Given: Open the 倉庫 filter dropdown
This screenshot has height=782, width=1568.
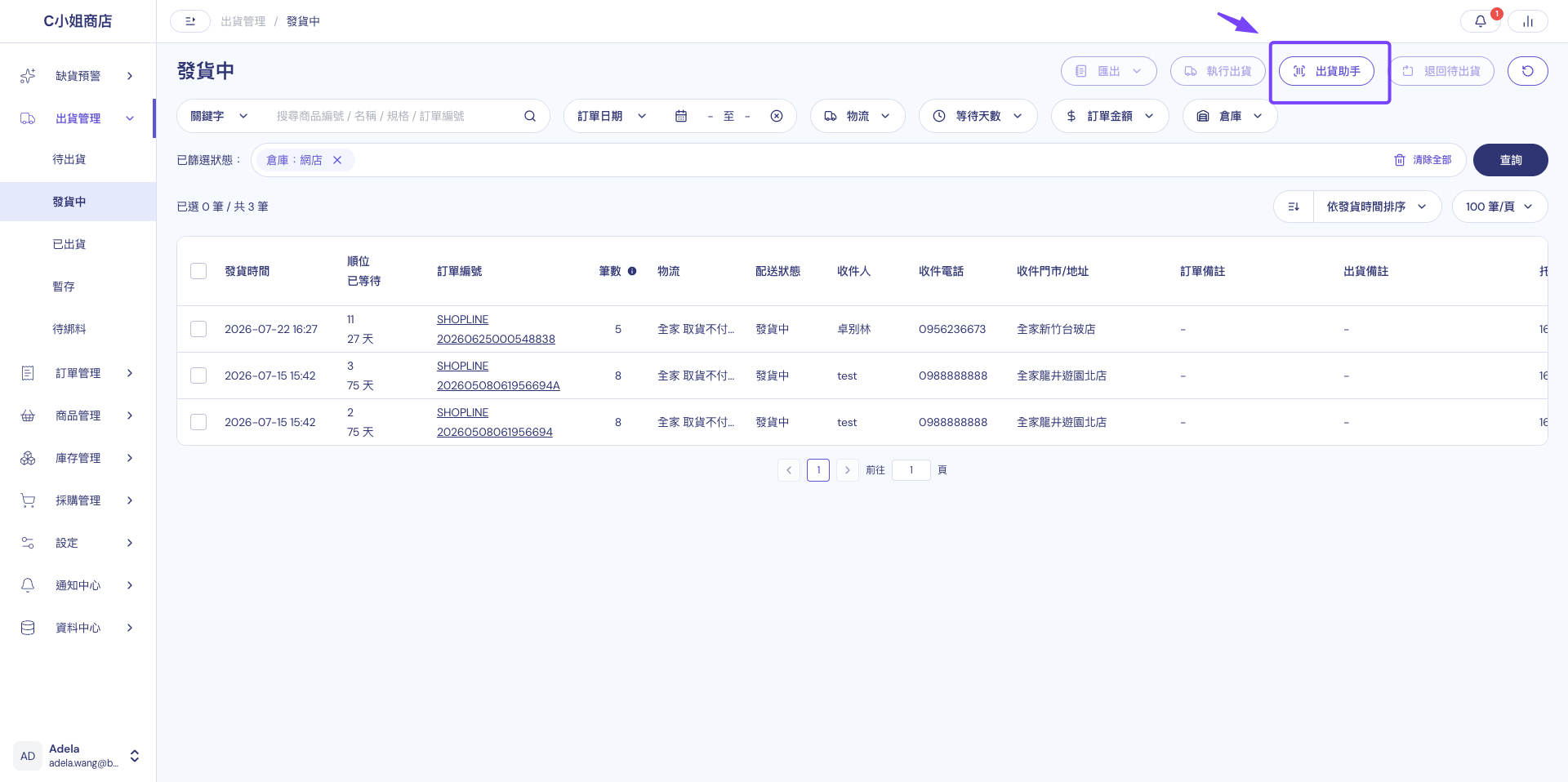Looking at the screenshot, I should tap(1230, 116).
